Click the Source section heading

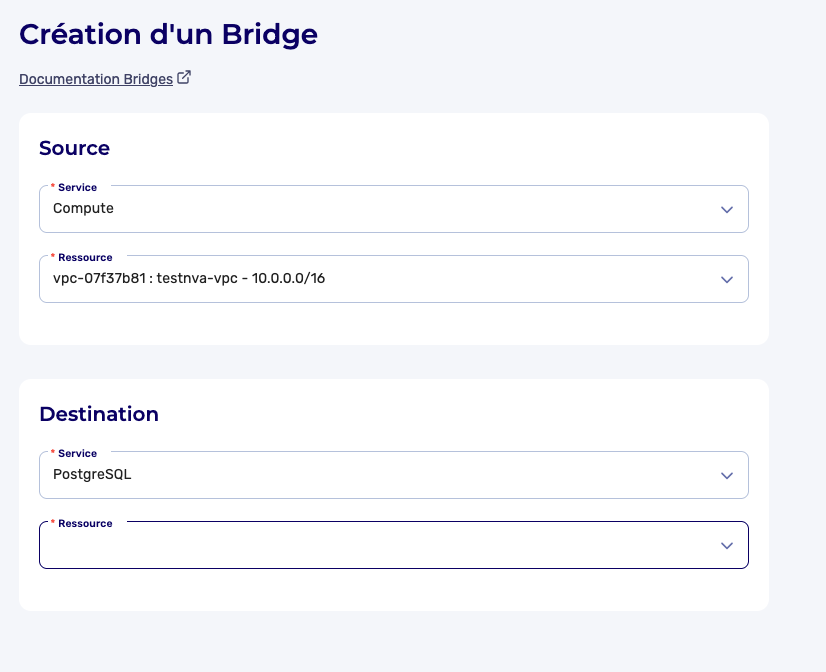74,148
